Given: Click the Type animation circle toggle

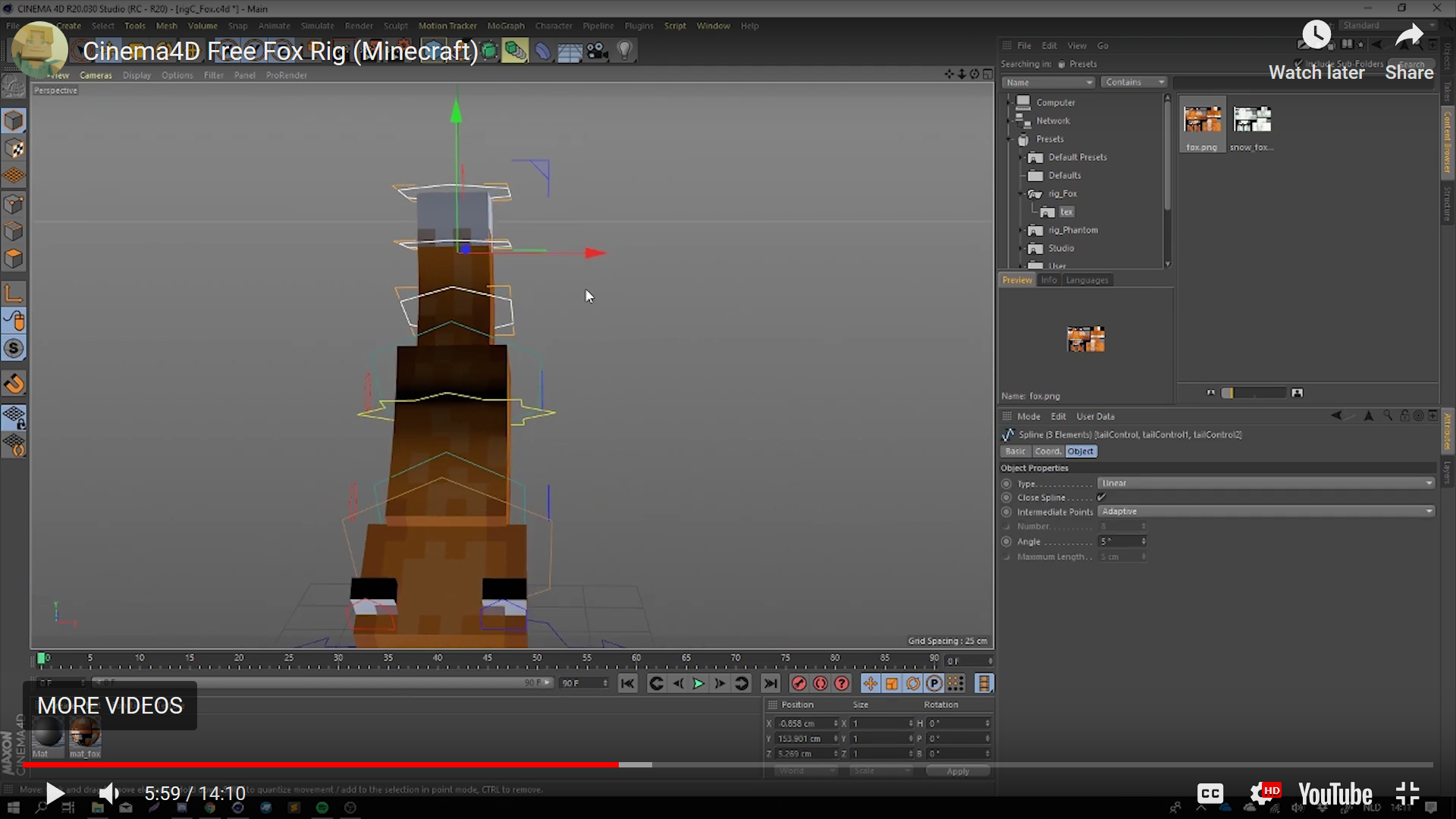Looking at the screenshot, I should click(1006, 483).
